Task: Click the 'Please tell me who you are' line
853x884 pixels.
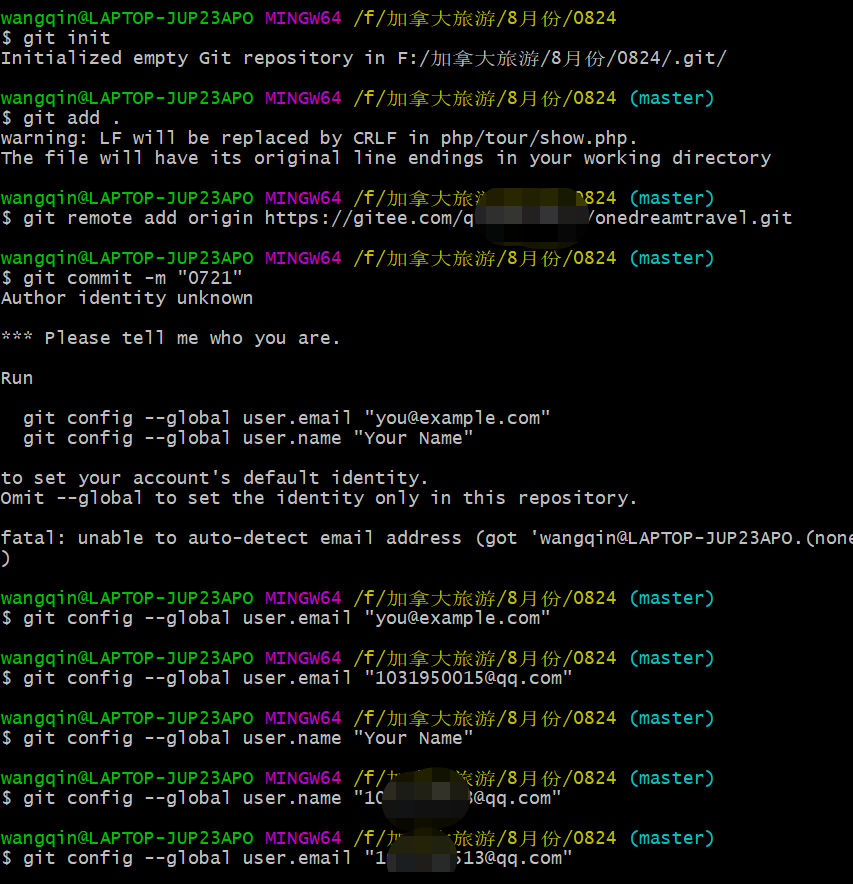Action: pos(171,338)
